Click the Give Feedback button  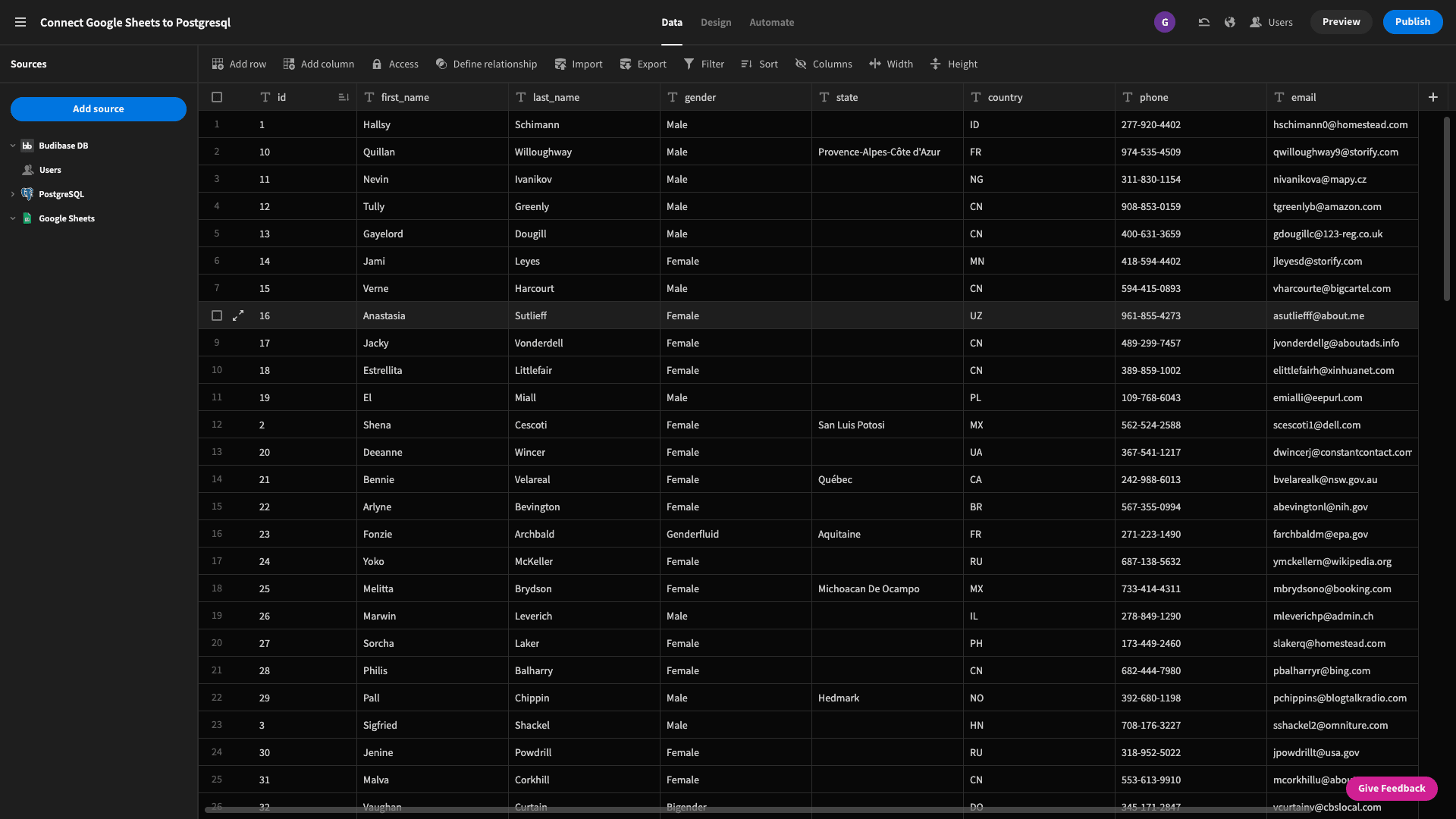[1392, 789]
